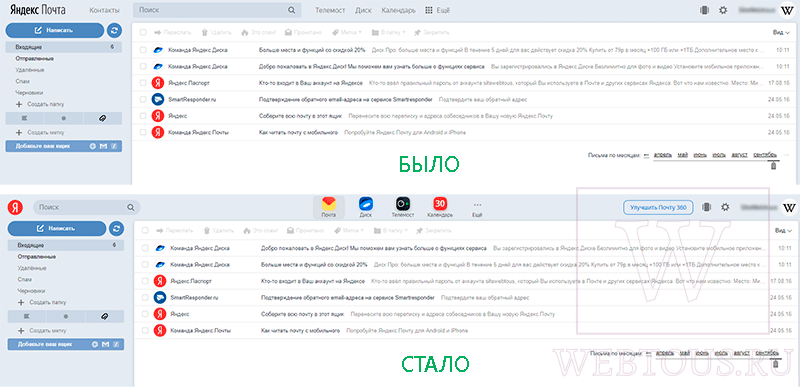The width and height of the screenshot is (800, 387).
Task: Click trash icon under months in old interface
Action: (774, 166)
